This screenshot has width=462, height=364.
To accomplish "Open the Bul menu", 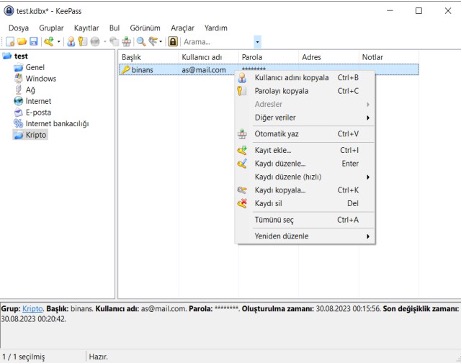I will click(x=114, y=28).
